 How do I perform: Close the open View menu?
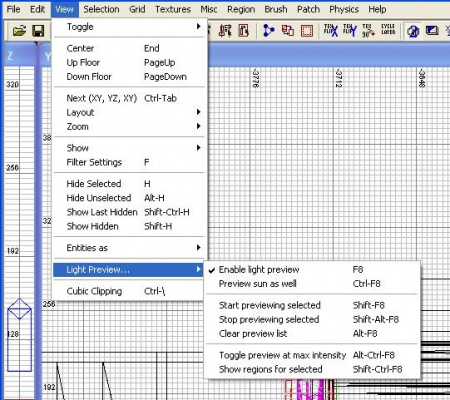64,9
